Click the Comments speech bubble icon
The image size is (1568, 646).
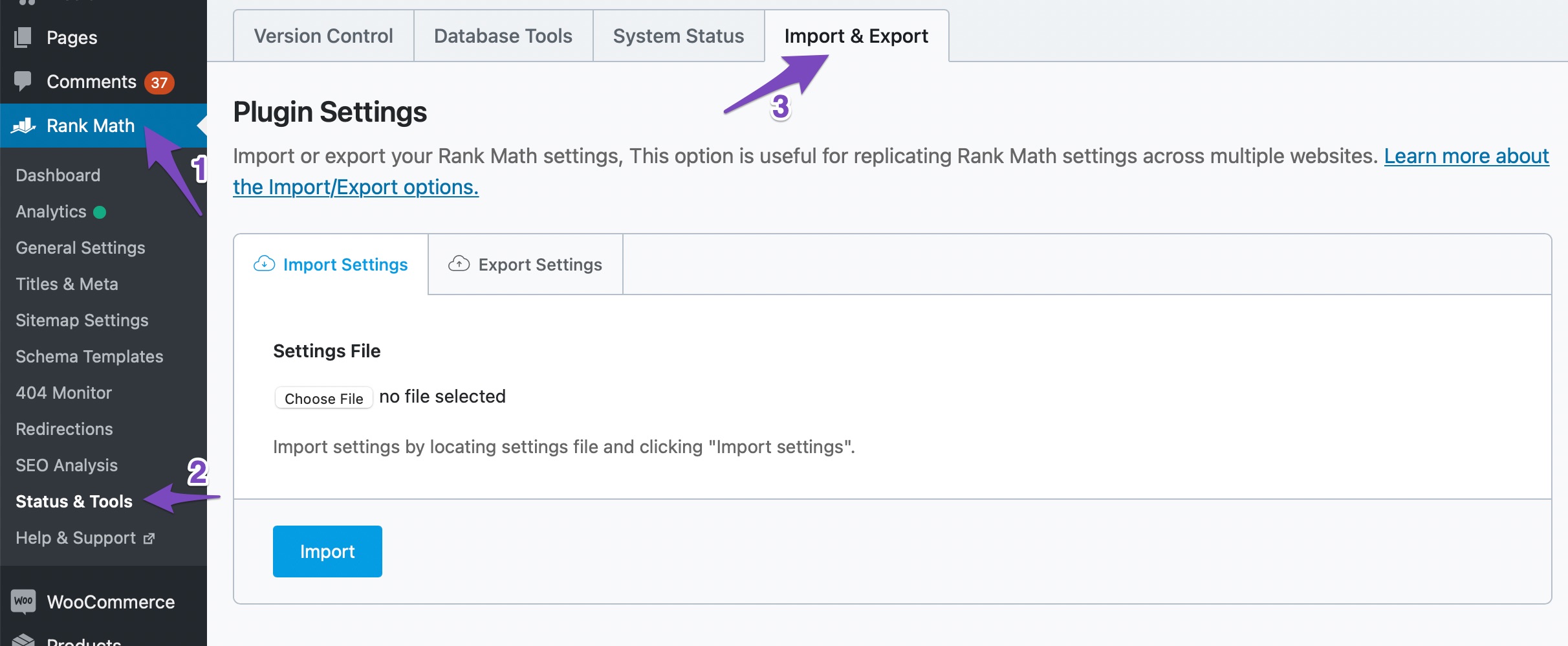(23, 82)
